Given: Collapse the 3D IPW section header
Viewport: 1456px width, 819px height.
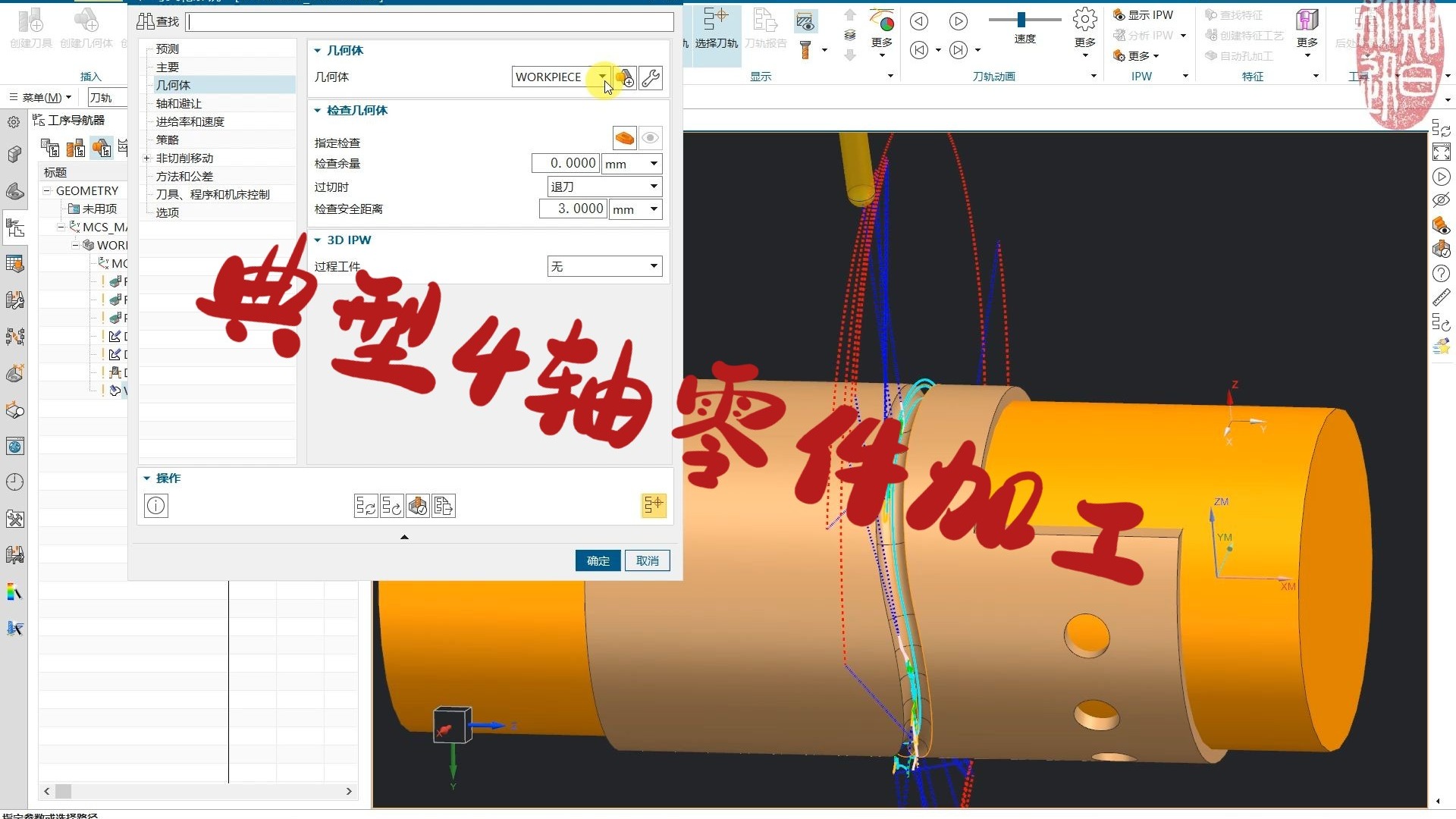Looking at the screenshot, I should pyautogui.click(x=318, y=240).
